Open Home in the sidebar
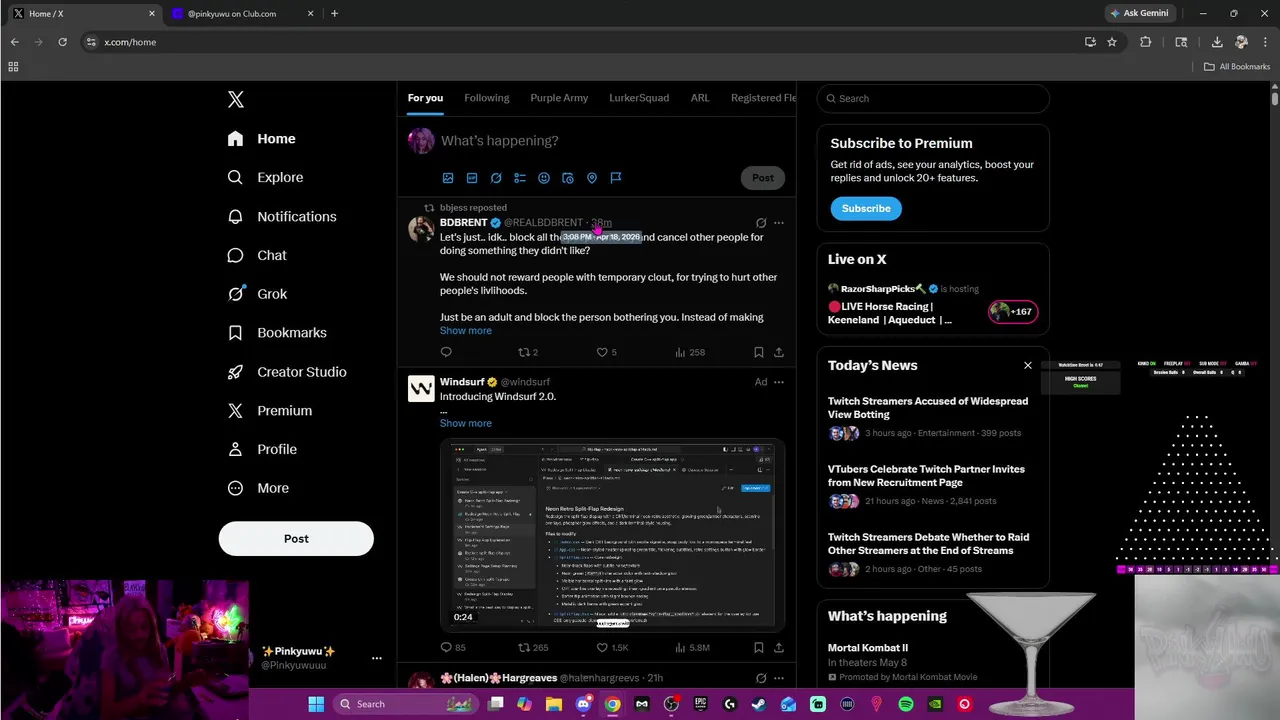Image resolution: width=1280 pixels, height=720 pixels. pos(261,139)
